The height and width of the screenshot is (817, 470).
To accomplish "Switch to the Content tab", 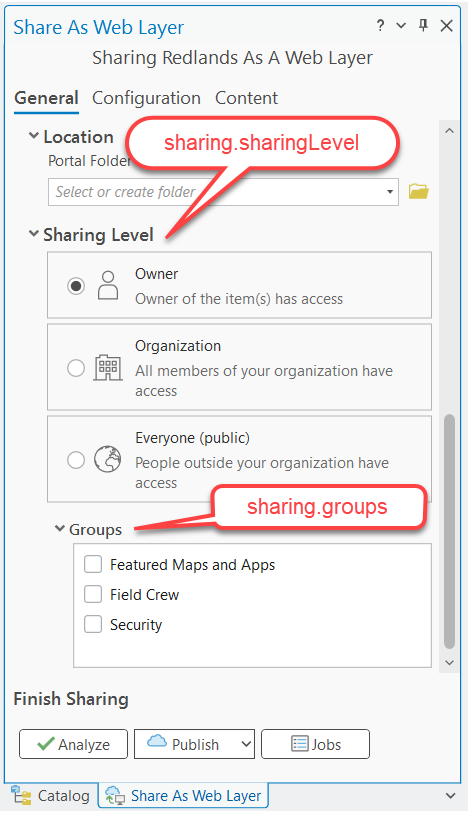I will pyautogui.click(x=246, y=98).
